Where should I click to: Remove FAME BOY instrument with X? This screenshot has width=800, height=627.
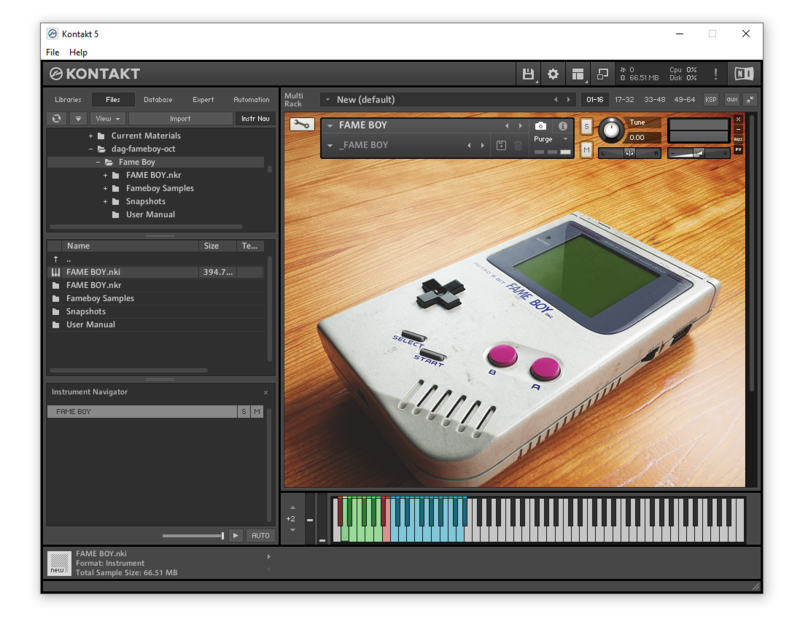738,119
